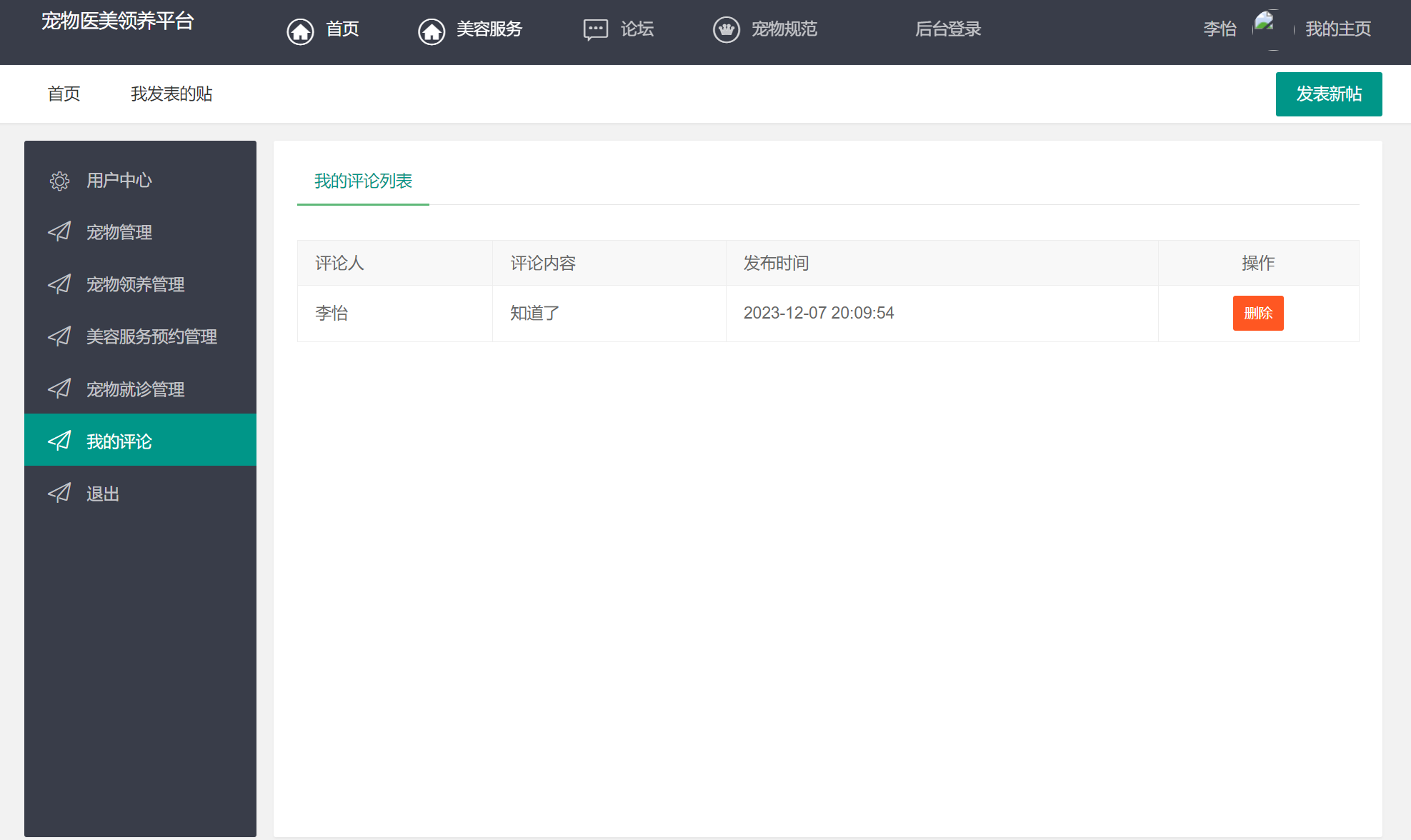Click the icon next to 退出 in sidebar

click(59, 493)
